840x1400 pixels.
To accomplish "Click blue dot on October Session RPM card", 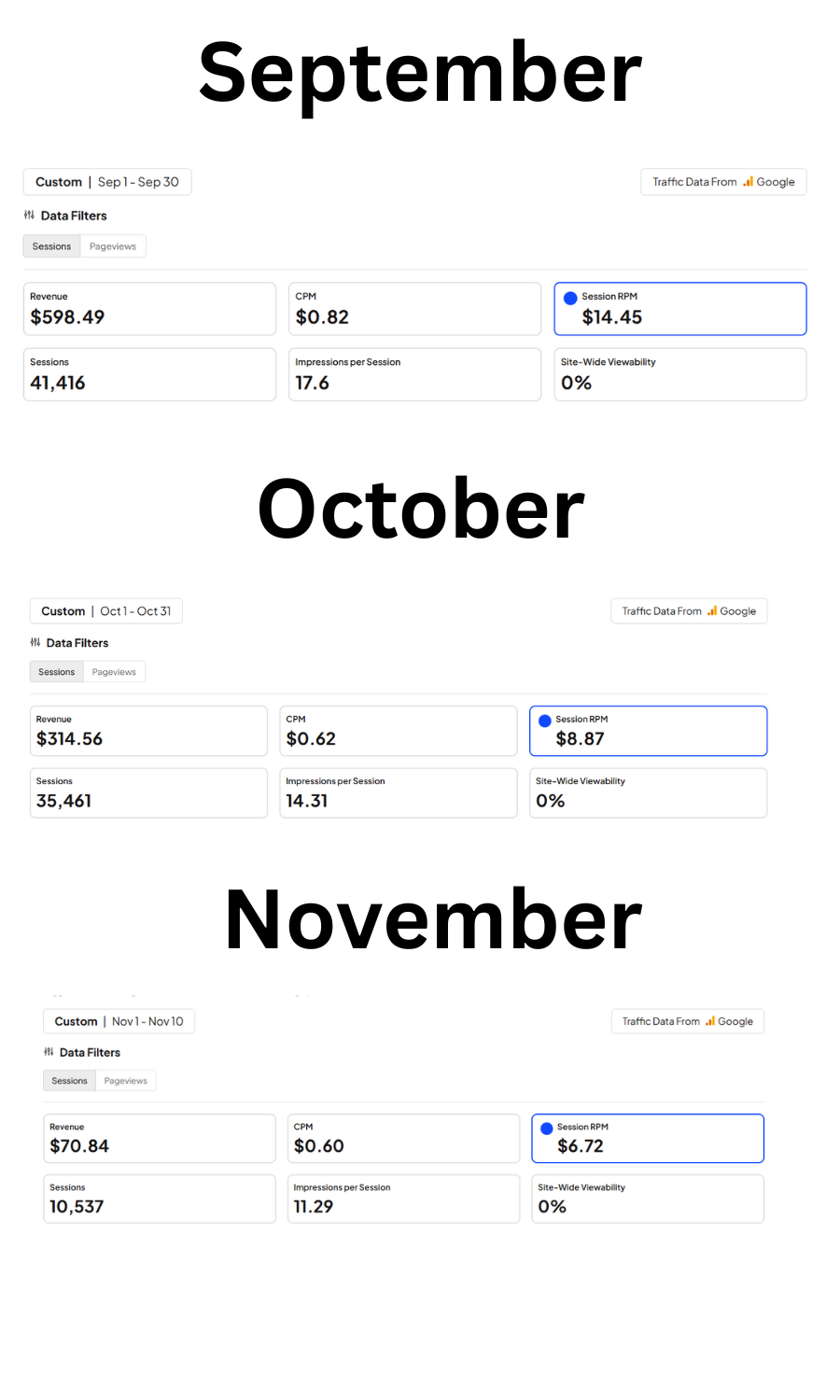I will pyautogui.click(x=545, y=721).
